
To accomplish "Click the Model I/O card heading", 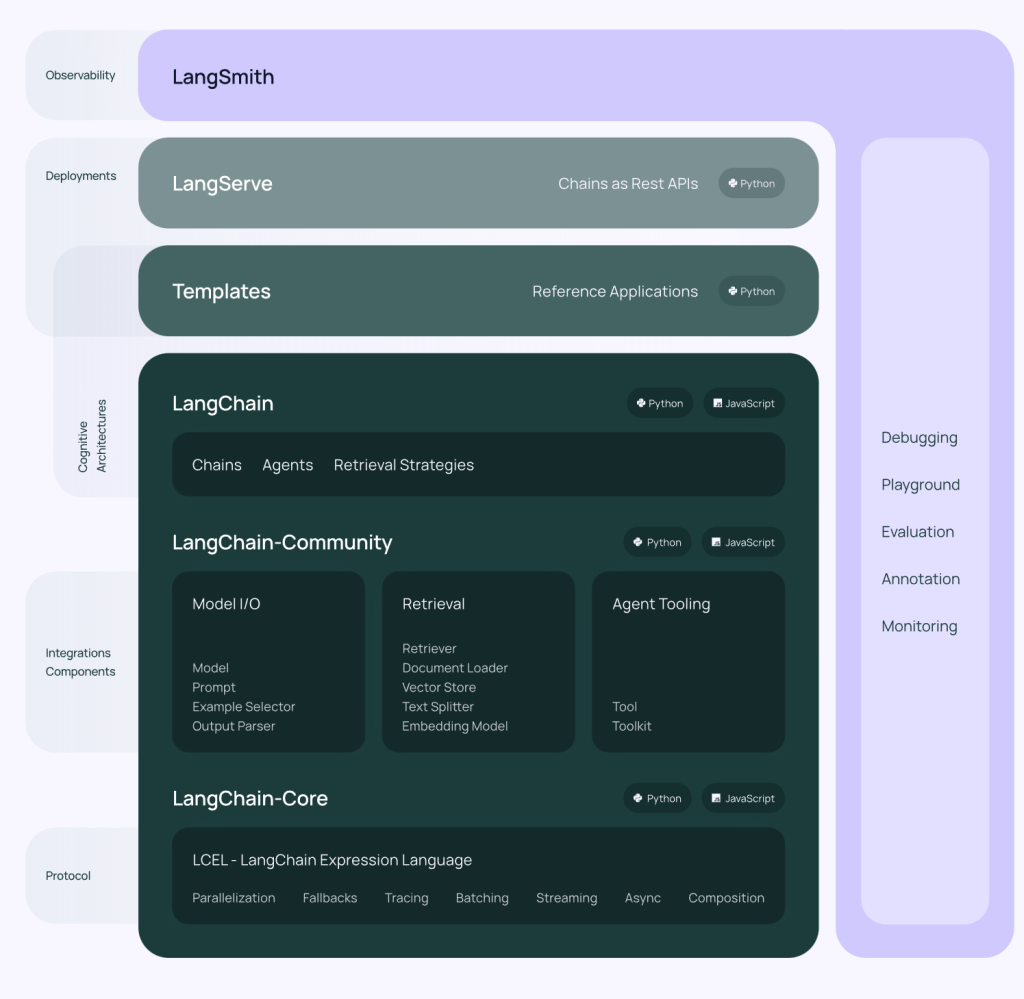I will tap(226, 604).
